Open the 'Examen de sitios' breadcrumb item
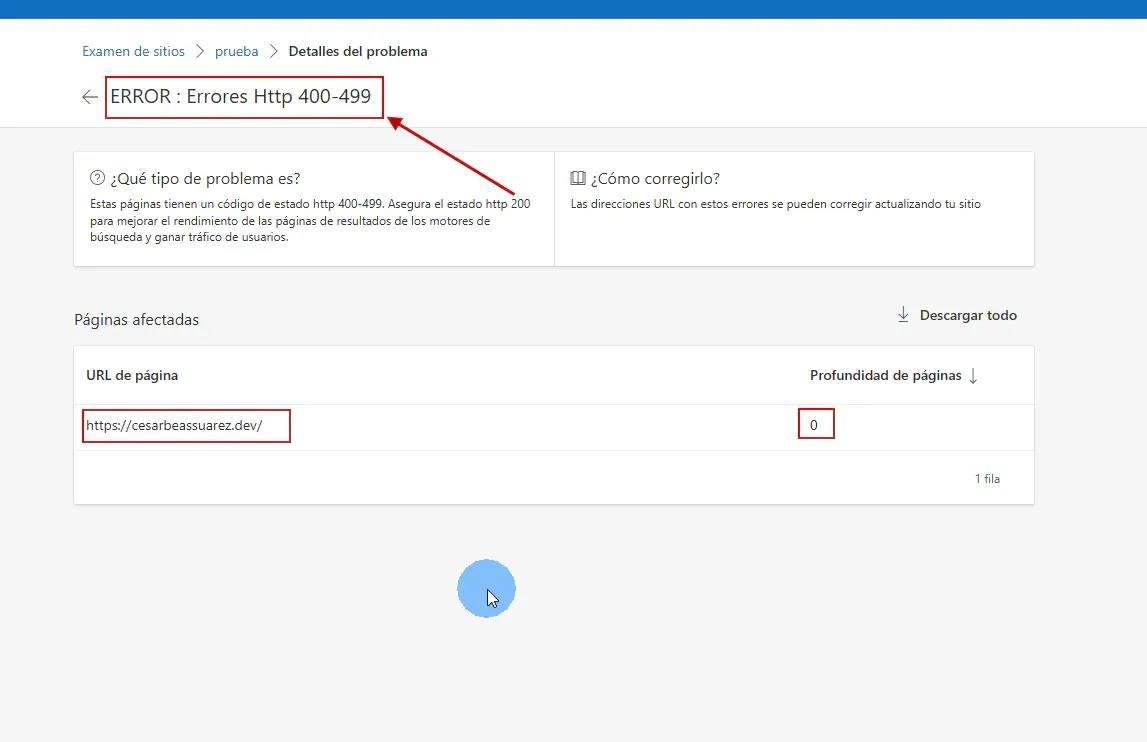The height and width of the screenshot is (742, 1147). (x=133, y=51)
